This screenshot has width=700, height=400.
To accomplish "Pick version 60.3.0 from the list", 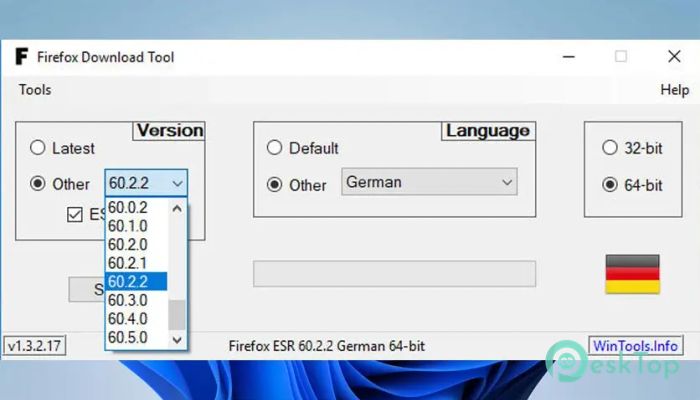I will [x=137, y=300].
